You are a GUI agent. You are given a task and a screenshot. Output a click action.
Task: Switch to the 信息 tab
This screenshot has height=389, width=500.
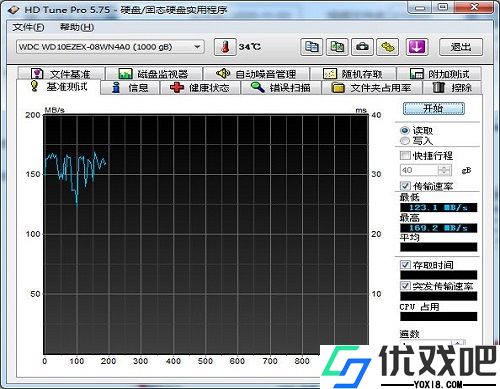coord(130,88)
